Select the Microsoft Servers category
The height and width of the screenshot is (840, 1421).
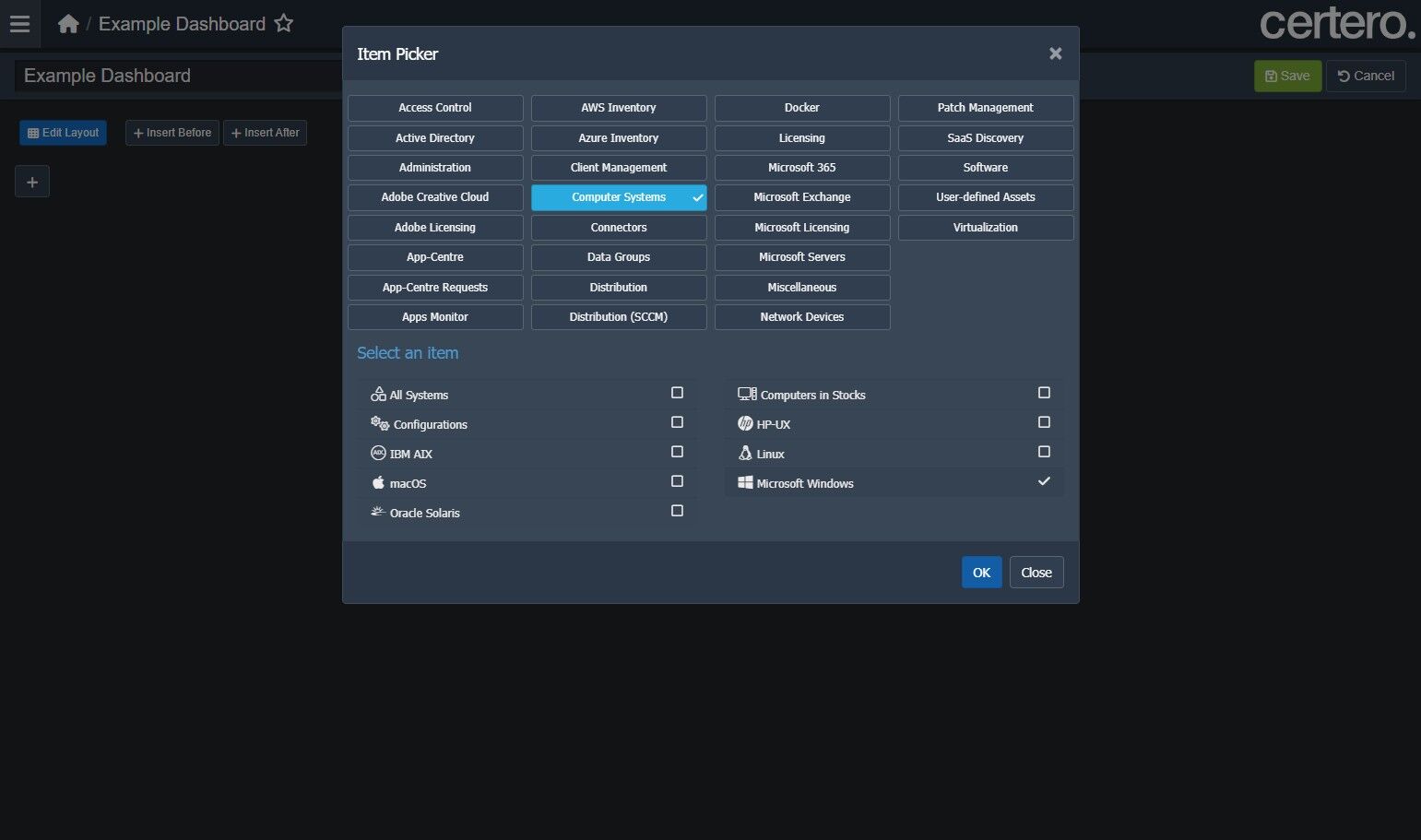click(x=802, y=257)
